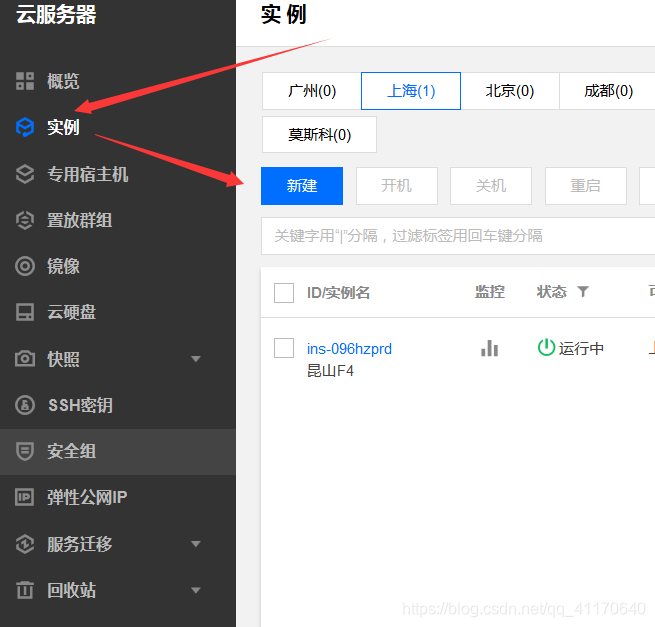The width and height of the screenshot is (655, 627).
Task: Click the 置放群组 hexagon icon
Action: 25,220
